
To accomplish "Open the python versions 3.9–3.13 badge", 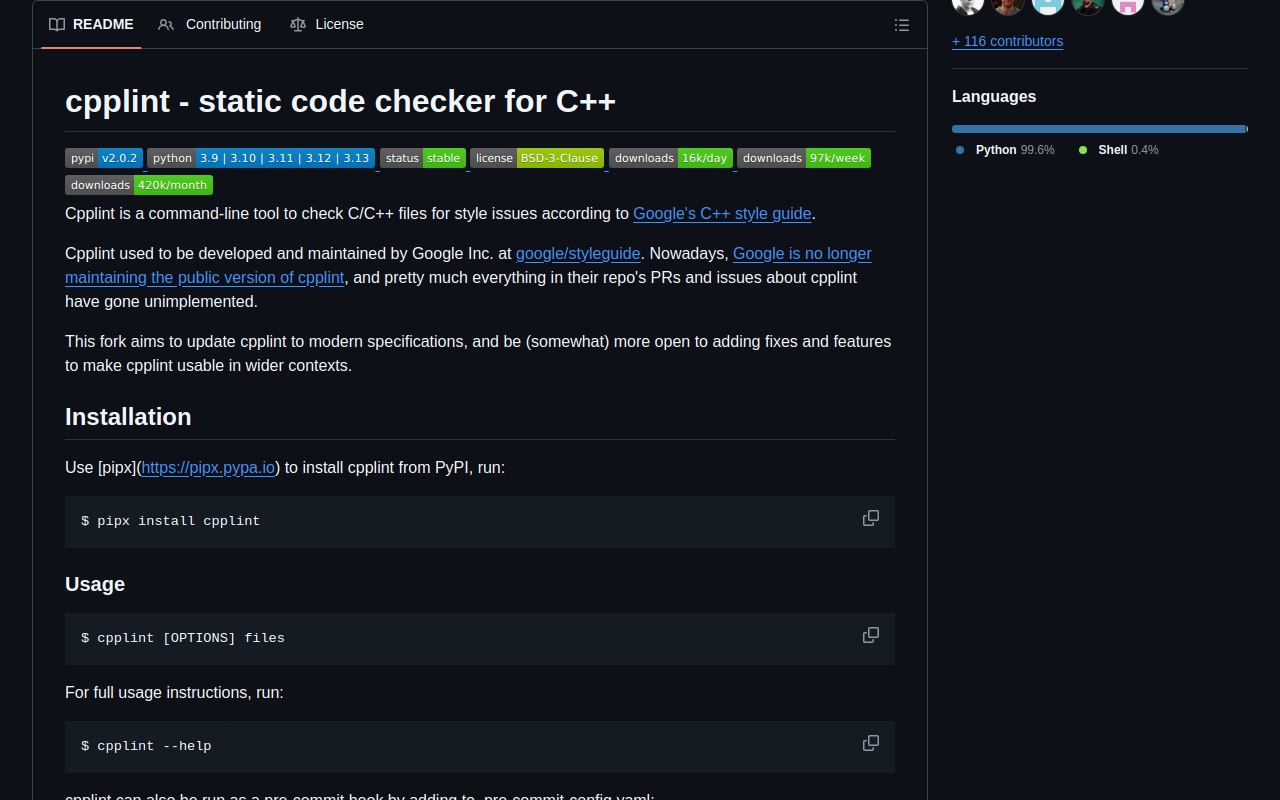I will tap(261, 158).
